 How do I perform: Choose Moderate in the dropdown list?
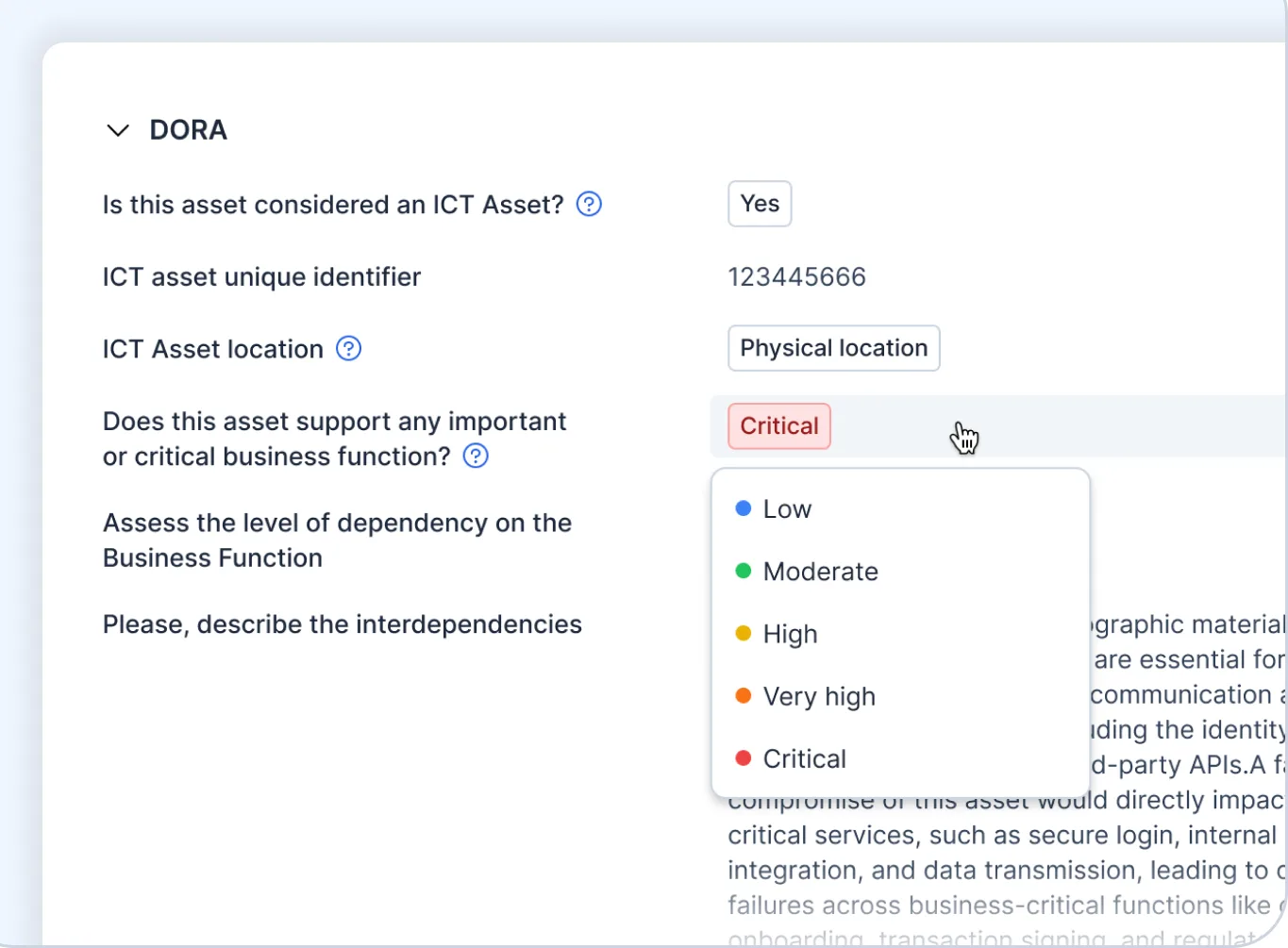[901, 572]
